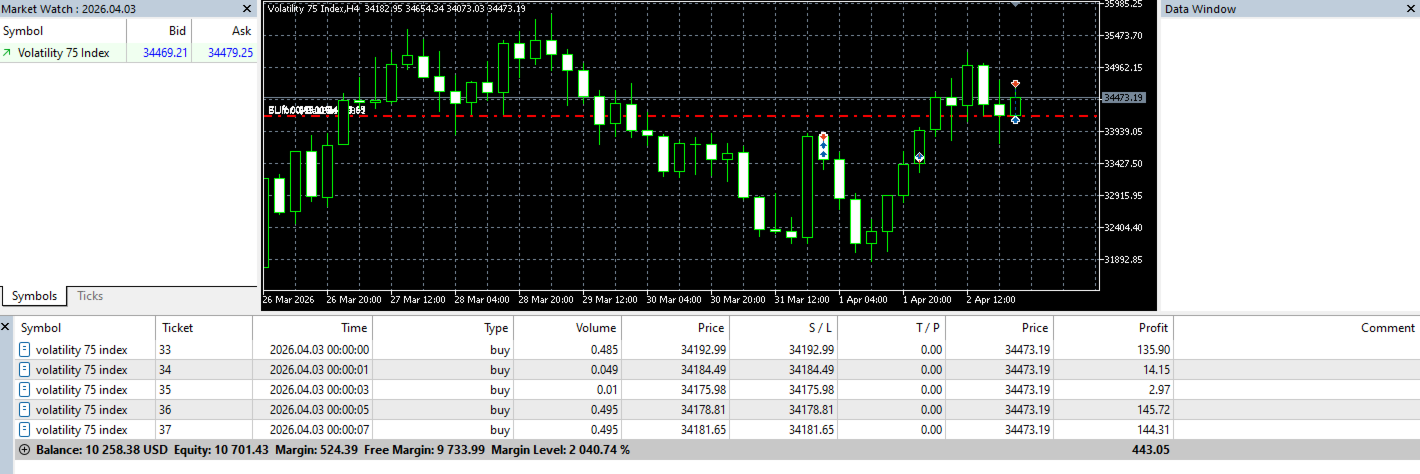Click the chart shift triangle above the chart
The height and width of the screenshot is (474, 1420).
point(1017,5)
